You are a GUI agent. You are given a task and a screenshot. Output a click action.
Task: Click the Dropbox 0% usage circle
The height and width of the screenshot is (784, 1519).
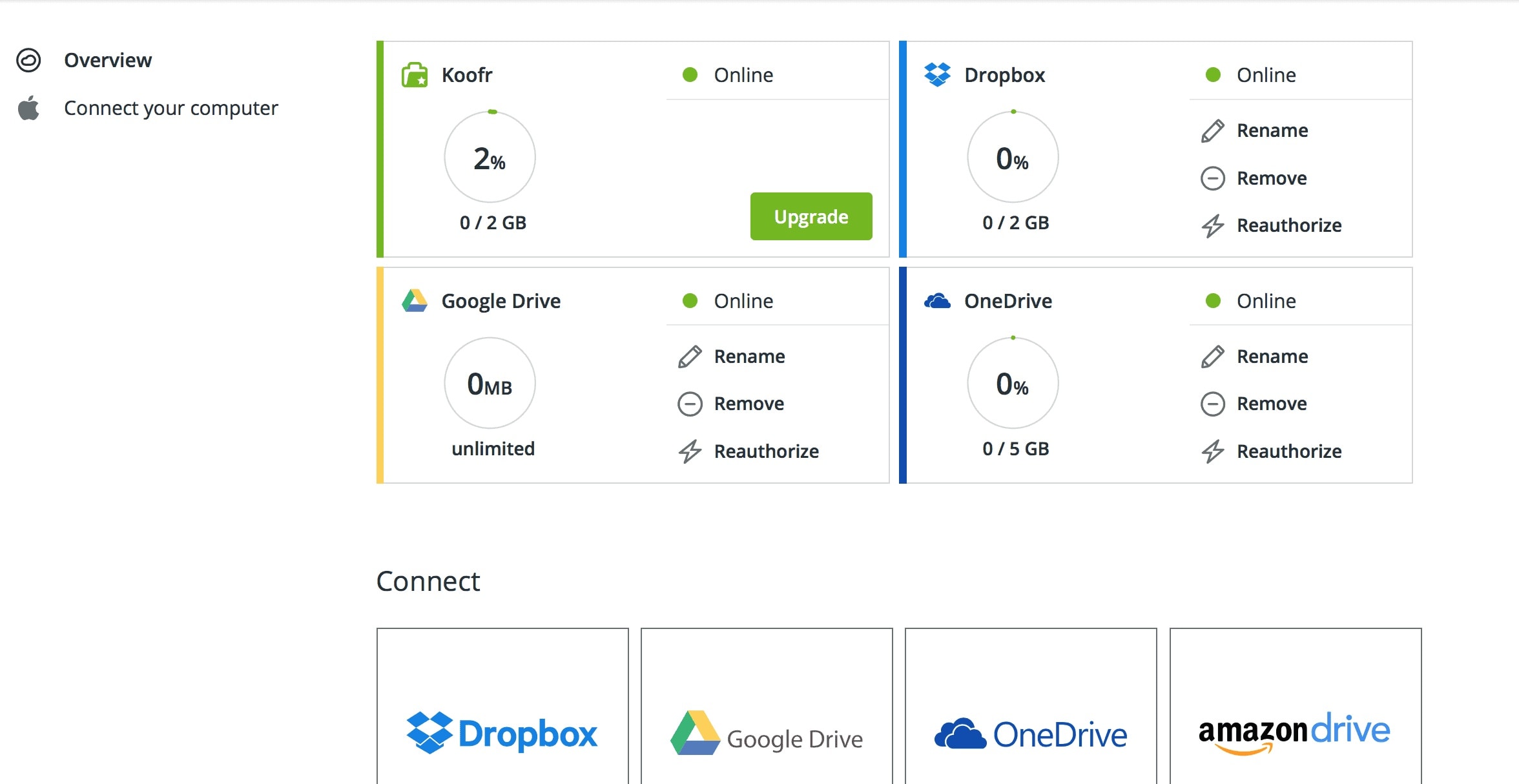click(x=1013, y=157)
